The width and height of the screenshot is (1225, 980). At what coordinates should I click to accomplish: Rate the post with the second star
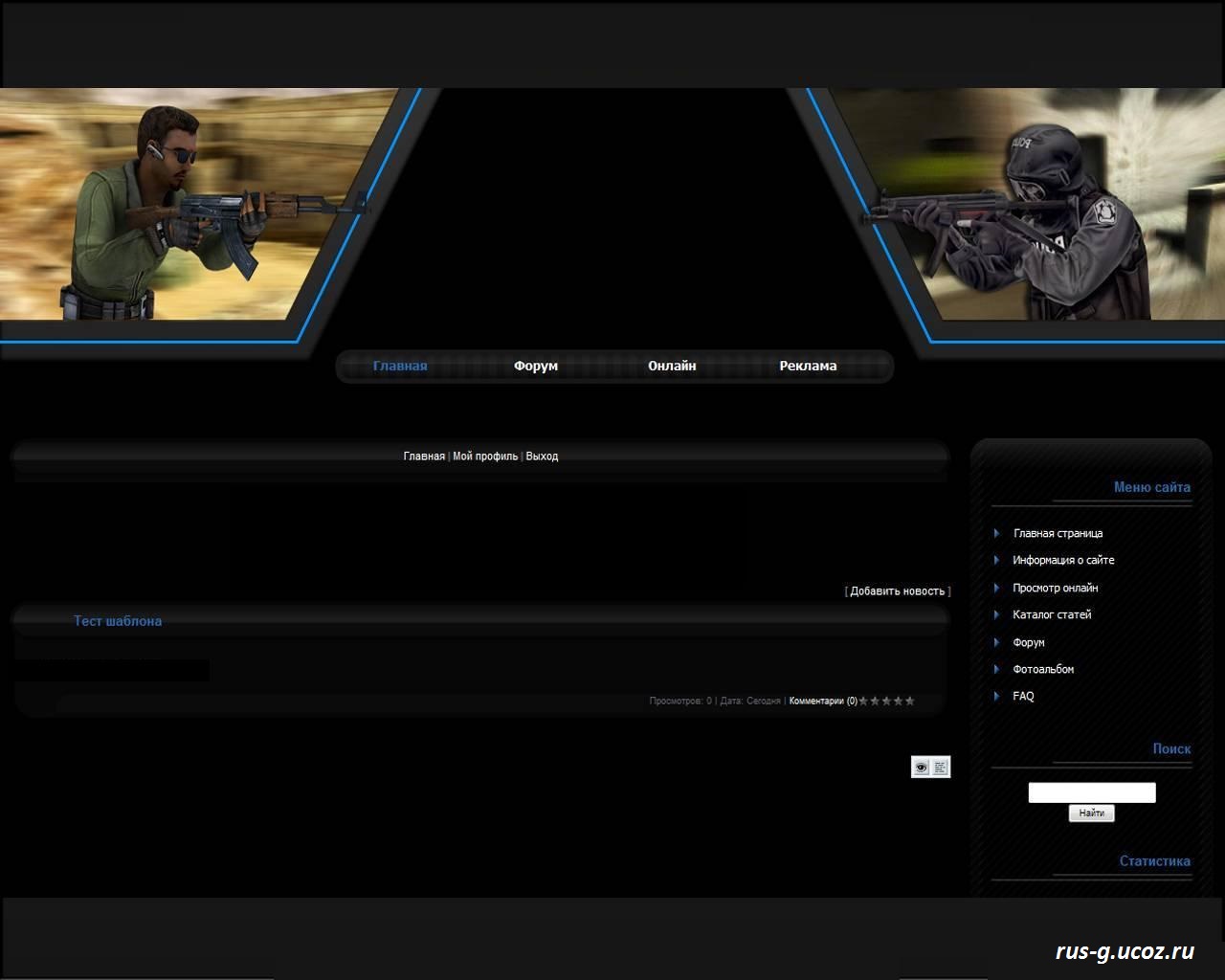875,701
